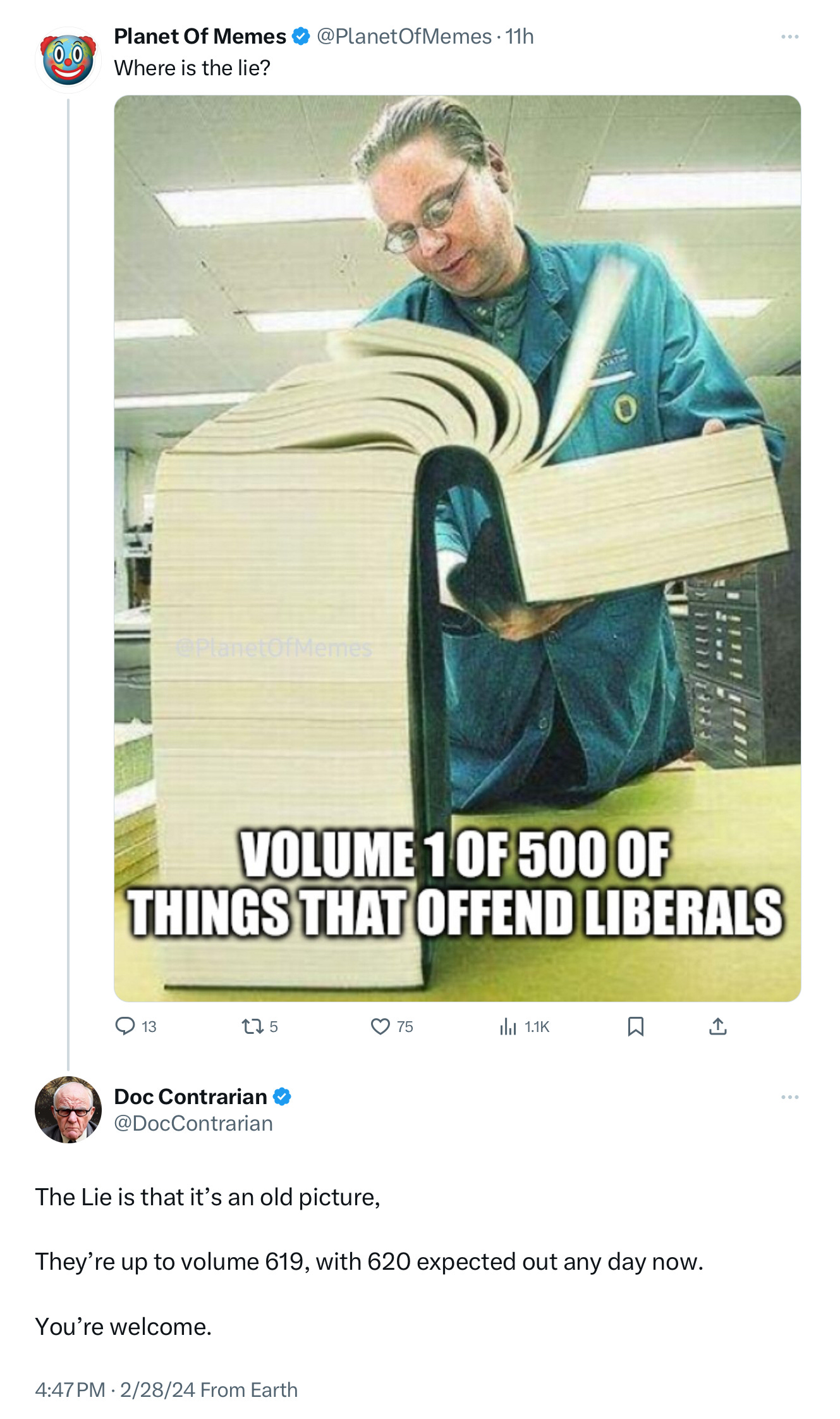
Task: Open Planet Of Memes clown avatar
Action: pos(68,60)
